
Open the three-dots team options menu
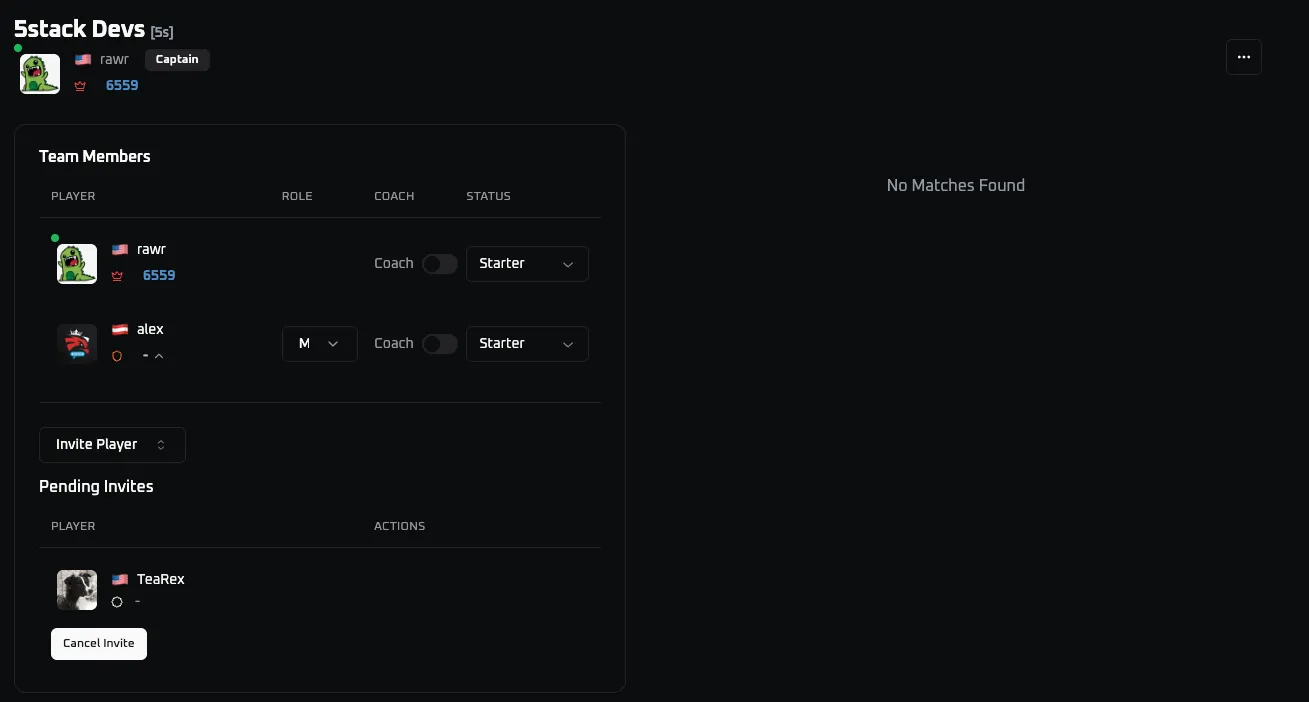[x=1243, y=57]
